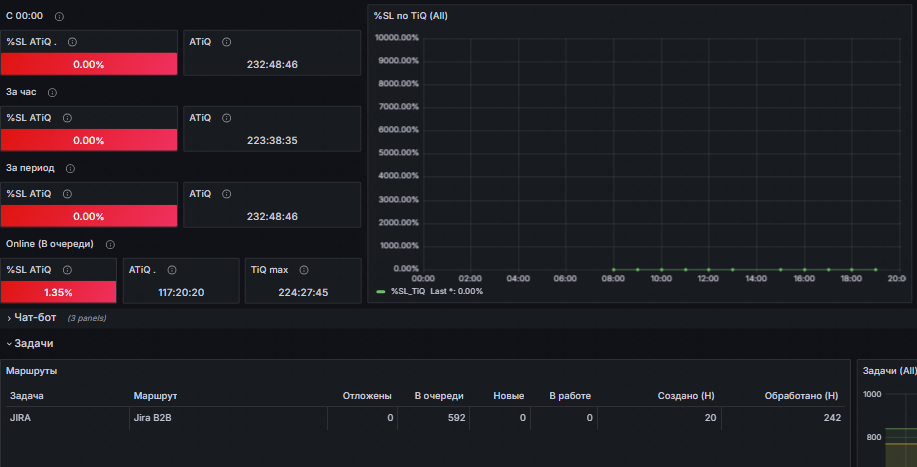Click info icon on %SL ATiQ panel showing 1.35%

pyautogui.click(x=68, y=270)
